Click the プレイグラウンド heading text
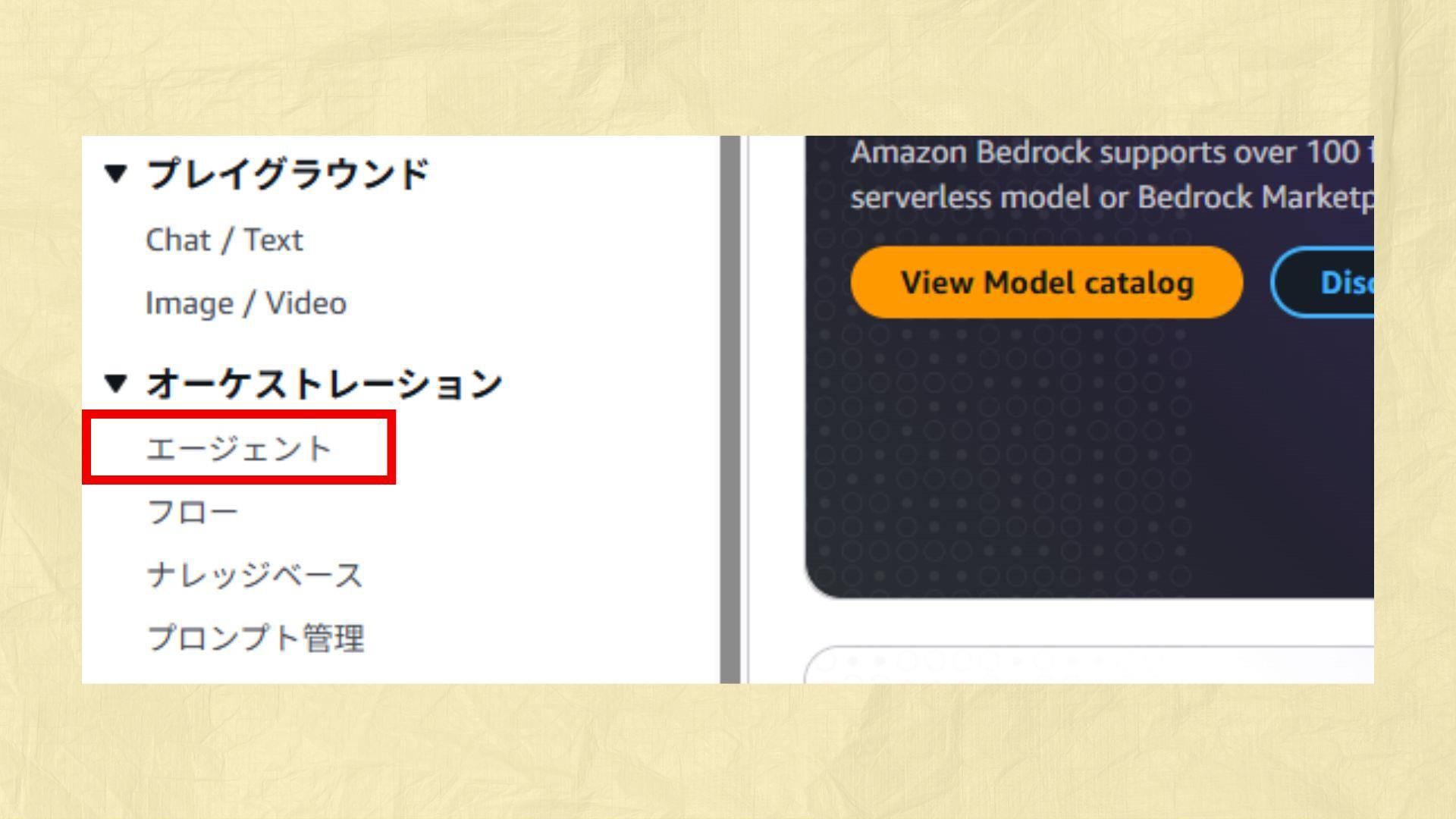Screen dimensions: 1456x819 coord(288,174)
